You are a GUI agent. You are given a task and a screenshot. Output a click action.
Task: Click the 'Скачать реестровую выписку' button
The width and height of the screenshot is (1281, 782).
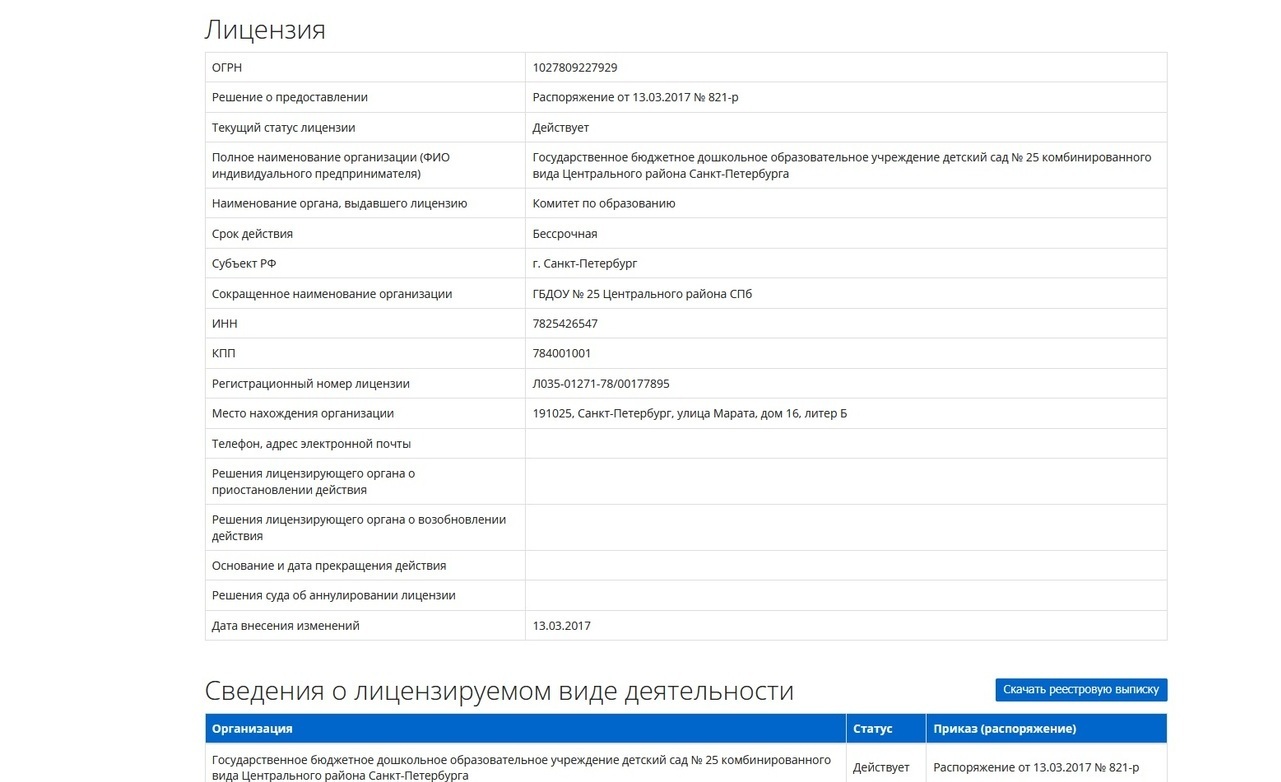click(x=1080, y=689)
